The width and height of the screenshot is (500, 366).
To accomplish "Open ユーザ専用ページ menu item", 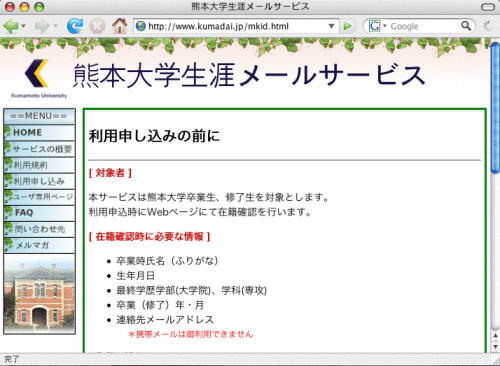I will (x=39, y=197).
